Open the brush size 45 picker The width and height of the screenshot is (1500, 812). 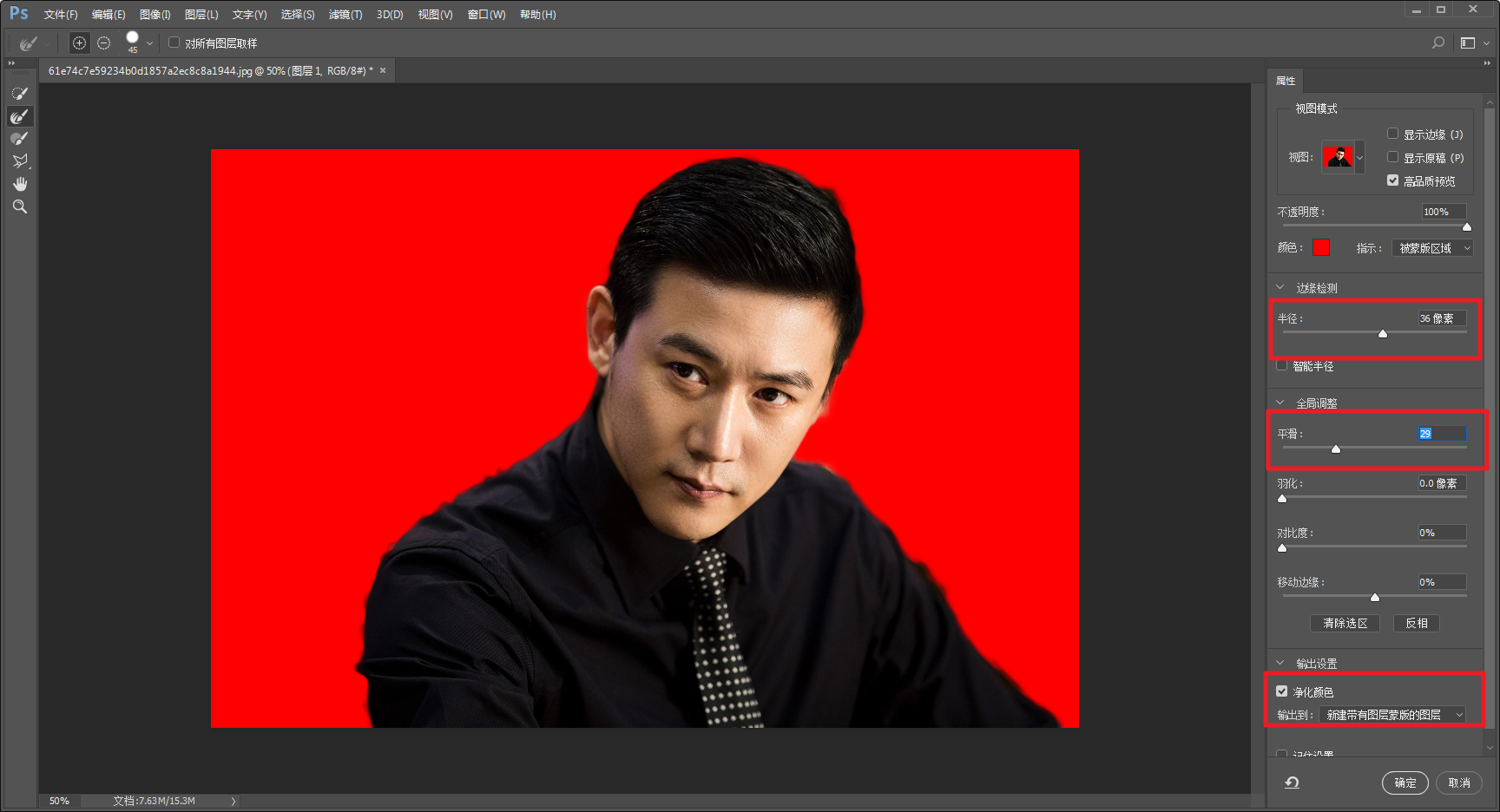pyautogui.click(x=139, y=43)
